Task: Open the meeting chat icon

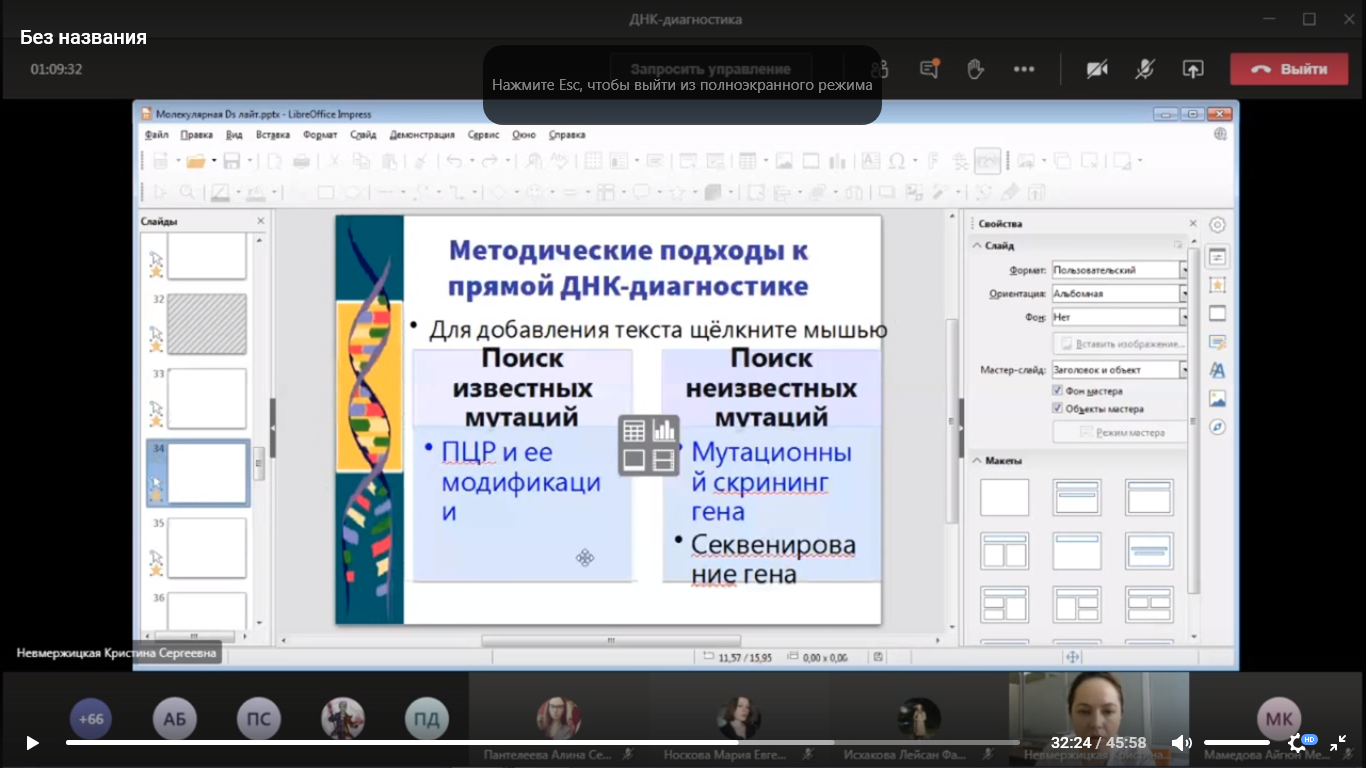Action: coord(929,69)
